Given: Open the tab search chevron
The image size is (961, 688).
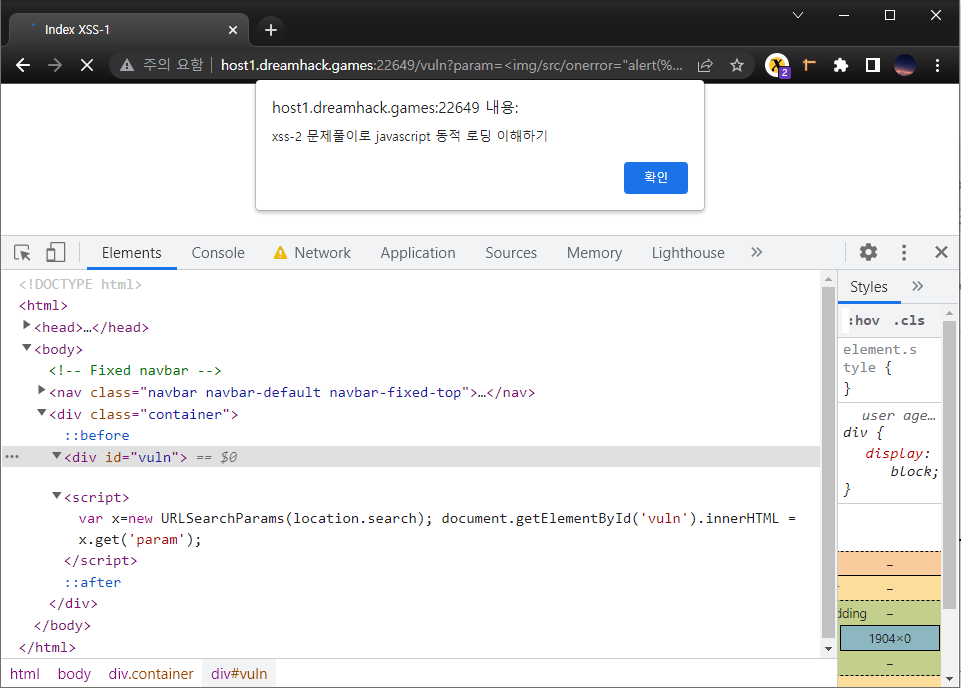Looking at the screenshot, I should pos(798,15).
